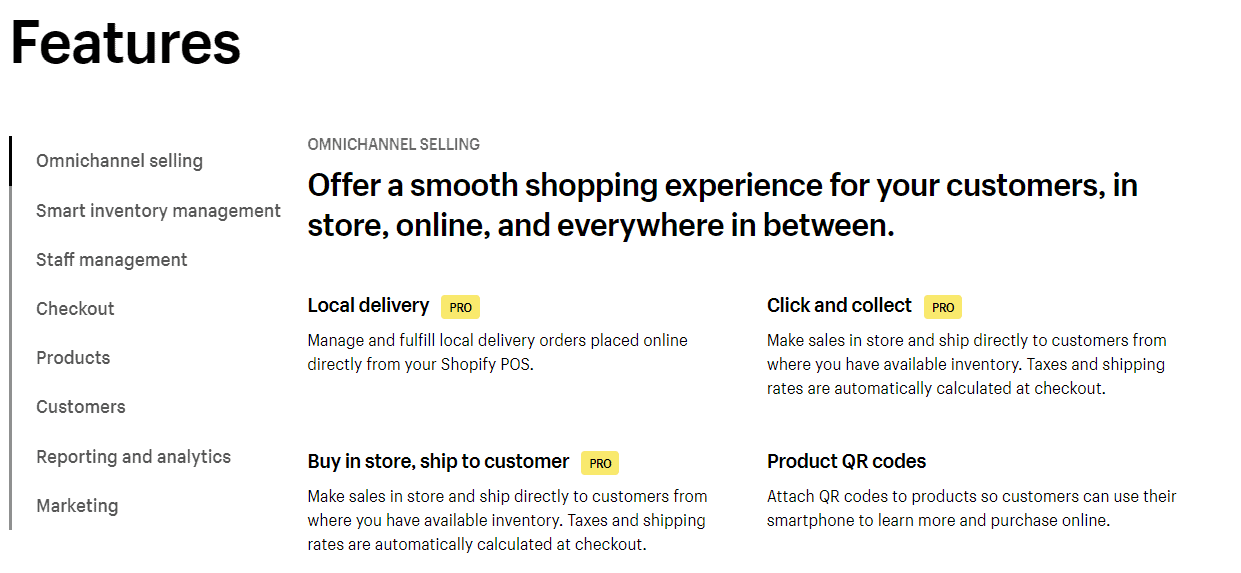Click Buy in store, ship to customer heading
This screenshot has height=573, width=1241.
pyautogui.click(x=438, y=462)
